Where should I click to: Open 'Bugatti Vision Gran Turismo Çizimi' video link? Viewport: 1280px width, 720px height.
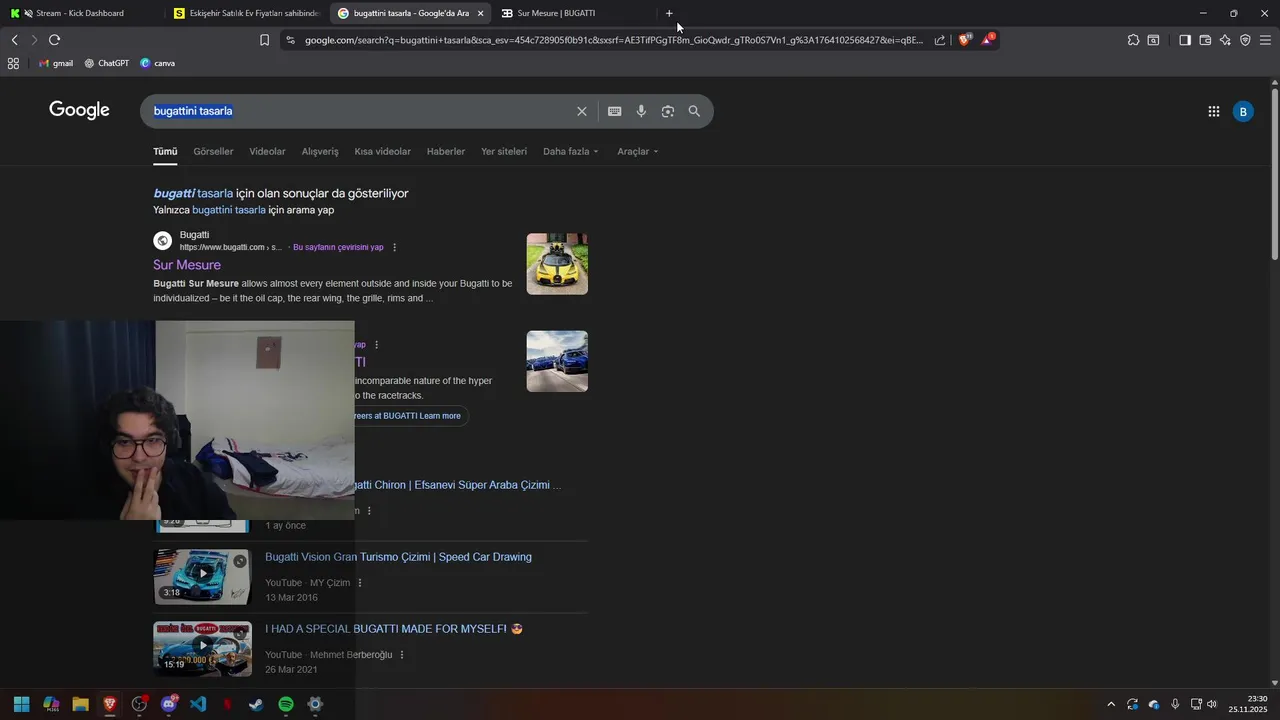coord(398,557)
